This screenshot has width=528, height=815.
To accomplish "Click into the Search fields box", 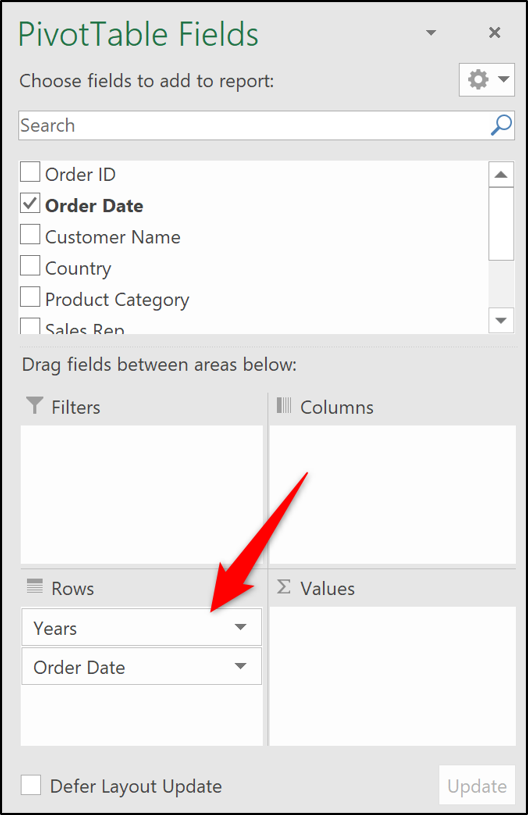I will coord(255,125).
